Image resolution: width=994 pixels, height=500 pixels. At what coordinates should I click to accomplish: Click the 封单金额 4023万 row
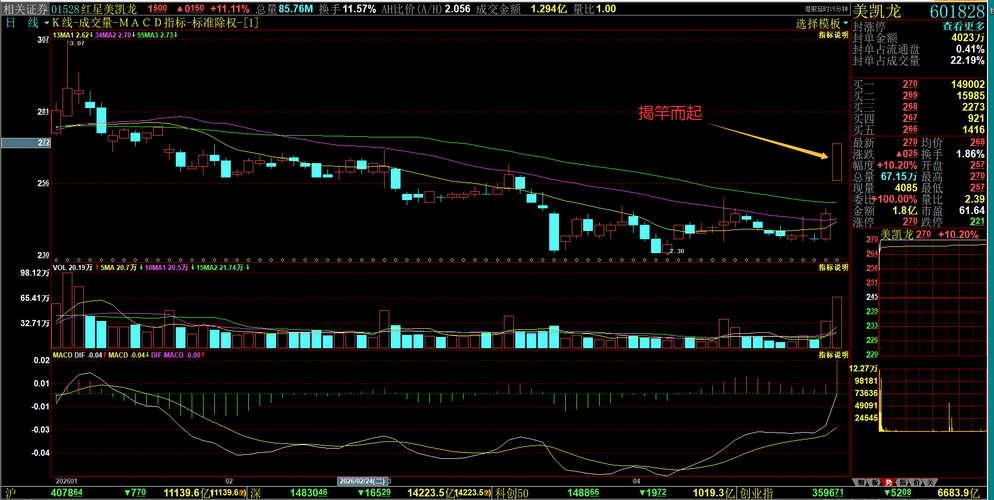(919, 38)
